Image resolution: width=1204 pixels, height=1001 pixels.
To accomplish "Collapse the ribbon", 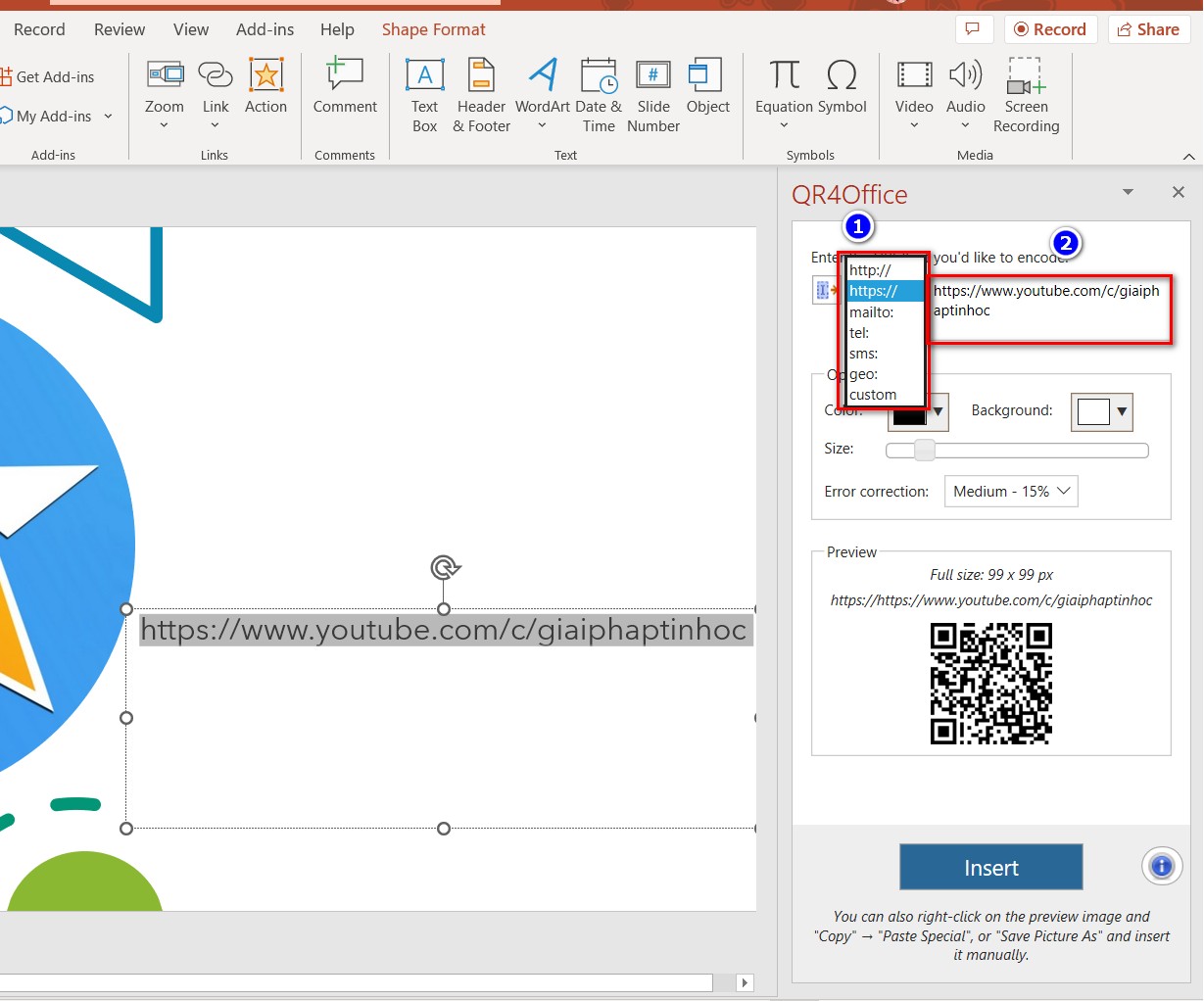I will [1189, 156].
